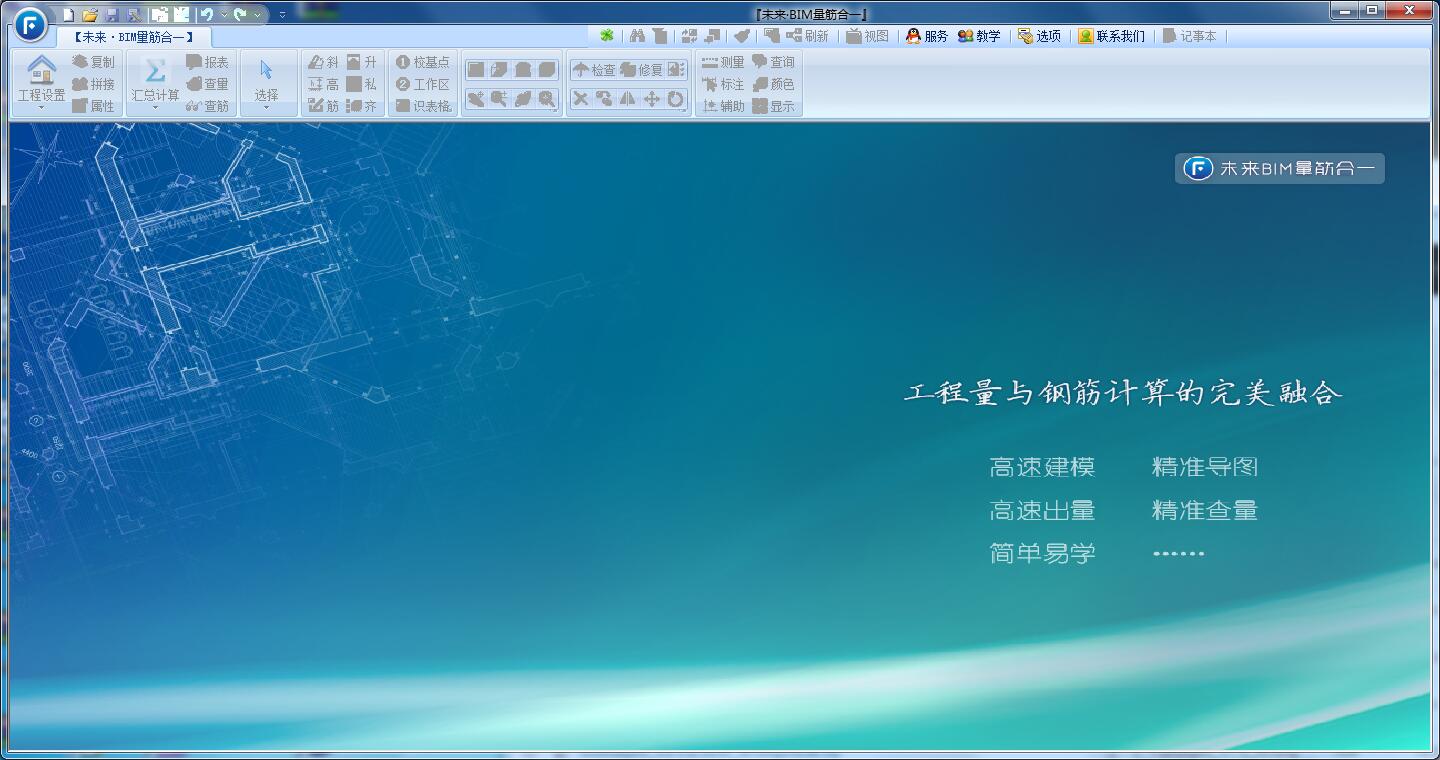Click the 识表格 recognize table button

423,106
